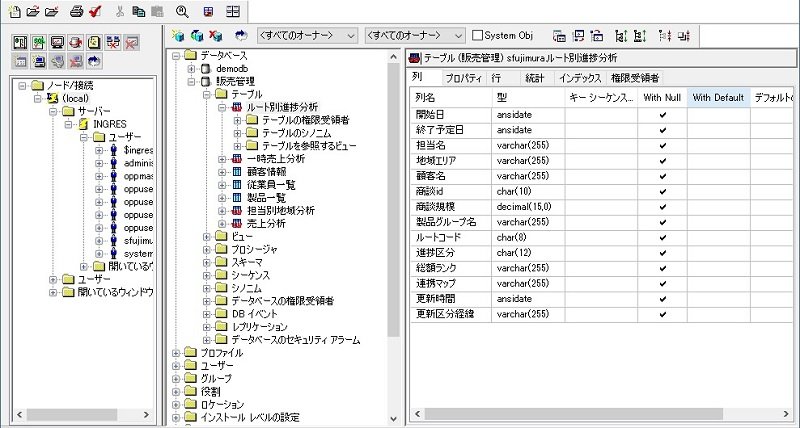Click the nodes panel horizontal scrollbar thumb
The image size is (800, 428).
[72, 415]
